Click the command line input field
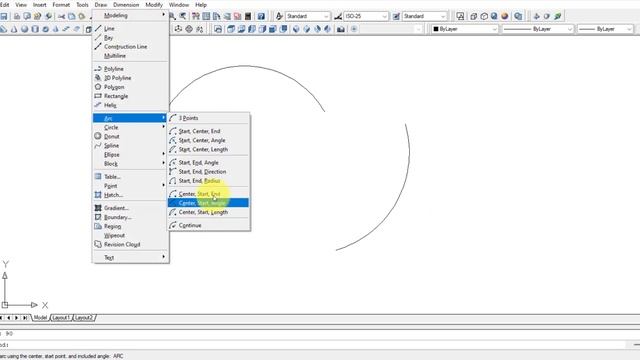Image resolution: width=640 pixels, height=360 pixels. [x=314, y=345]
